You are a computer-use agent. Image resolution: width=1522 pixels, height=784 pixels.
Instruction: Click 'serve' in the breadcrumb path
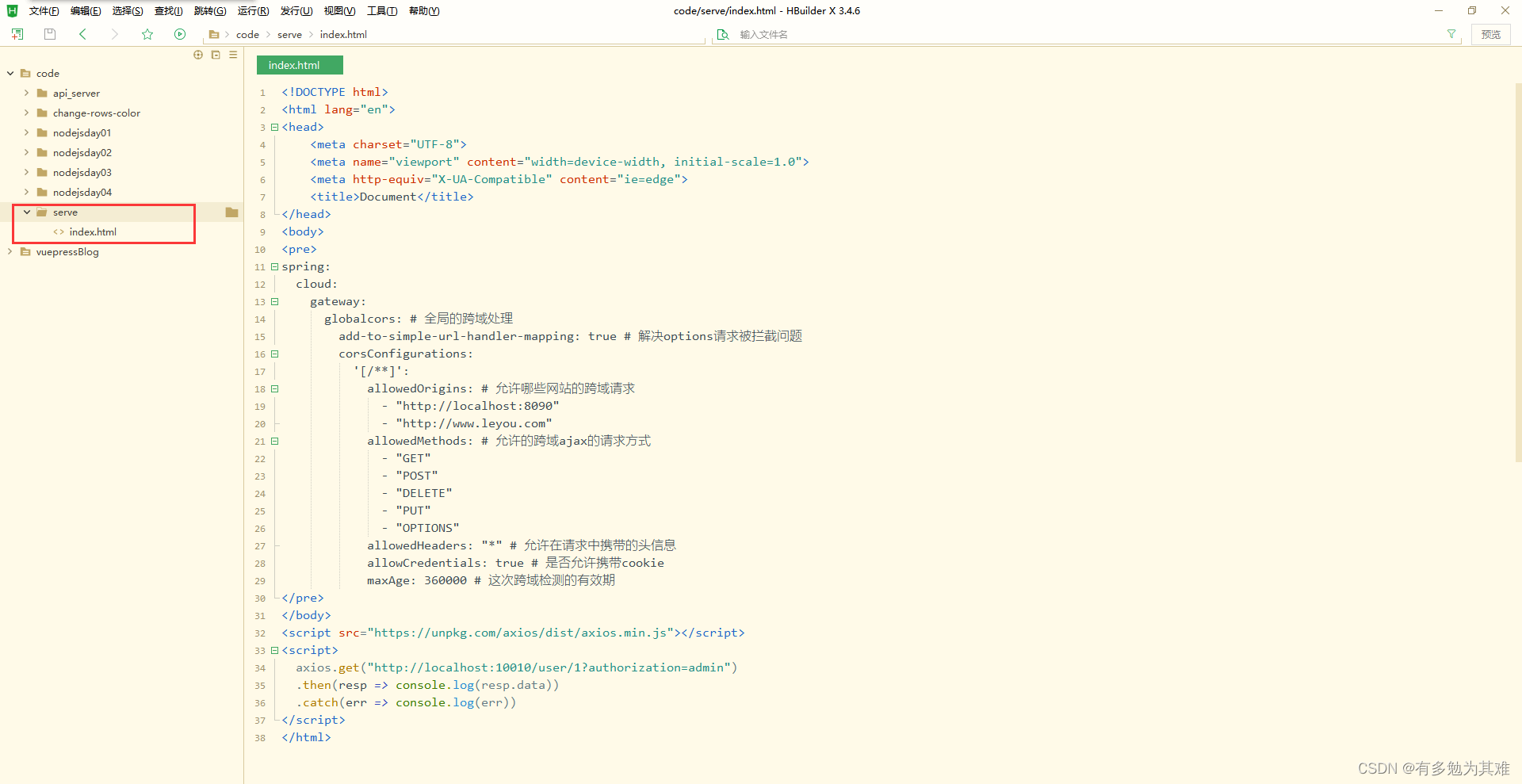(289, 35)
